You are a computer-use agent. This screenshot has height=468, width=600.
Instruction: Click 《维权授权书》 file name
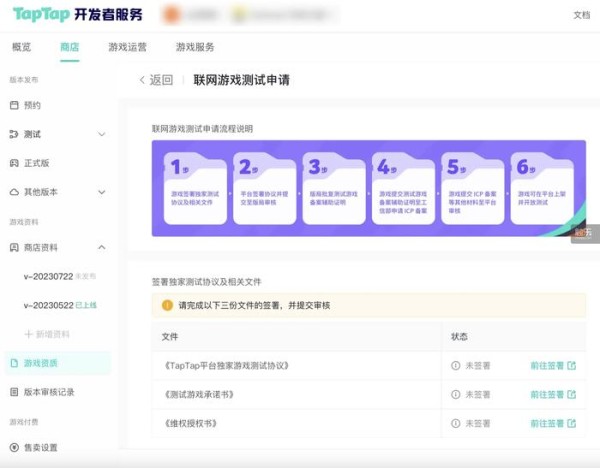191,423
